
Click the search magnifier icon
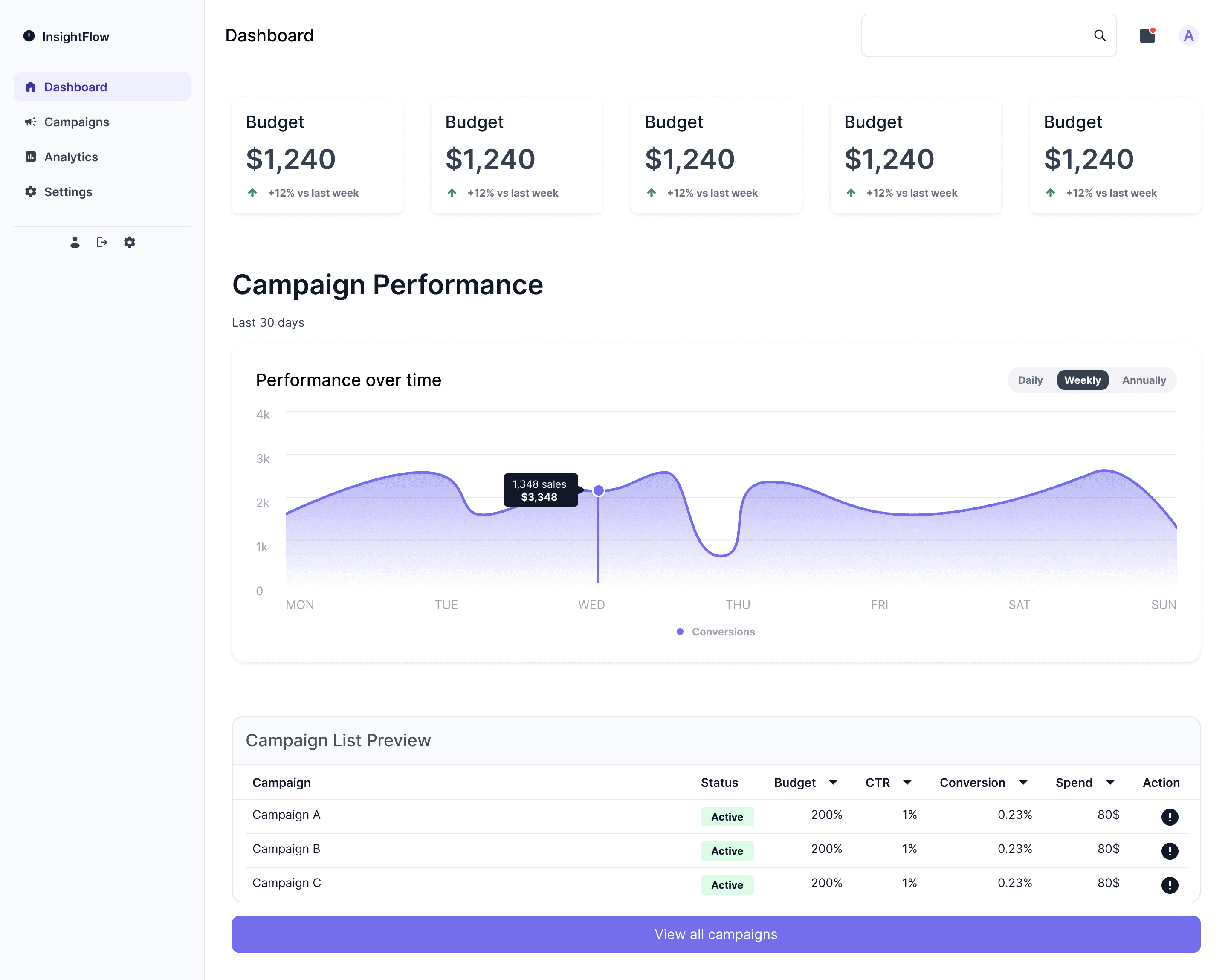click(1099, 36)
